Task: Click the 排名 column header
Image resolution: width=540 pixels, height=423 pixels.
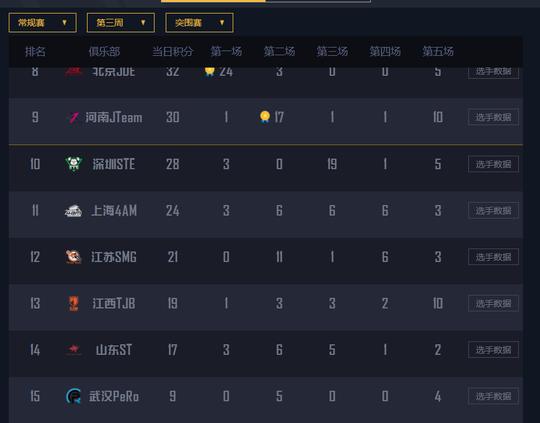Action: [x=35, y=52]
